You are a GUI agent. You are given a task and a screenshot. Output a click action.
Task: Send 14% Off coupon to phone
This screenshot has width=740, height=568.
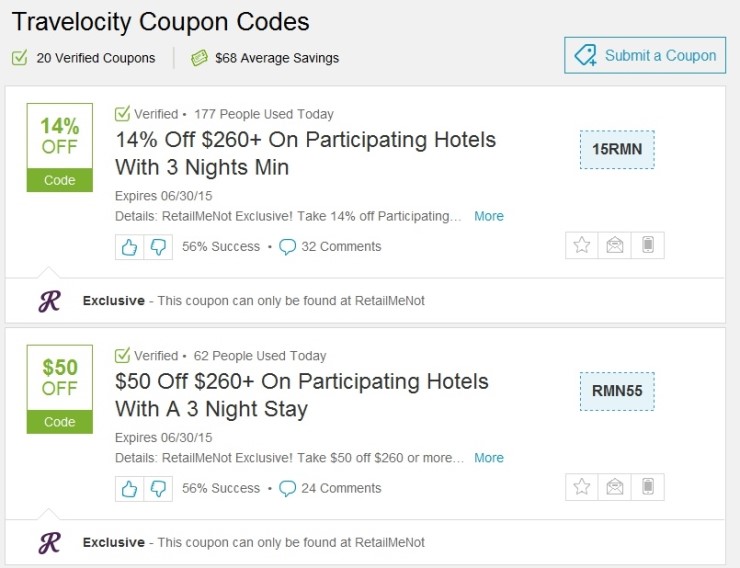(648, 245)
